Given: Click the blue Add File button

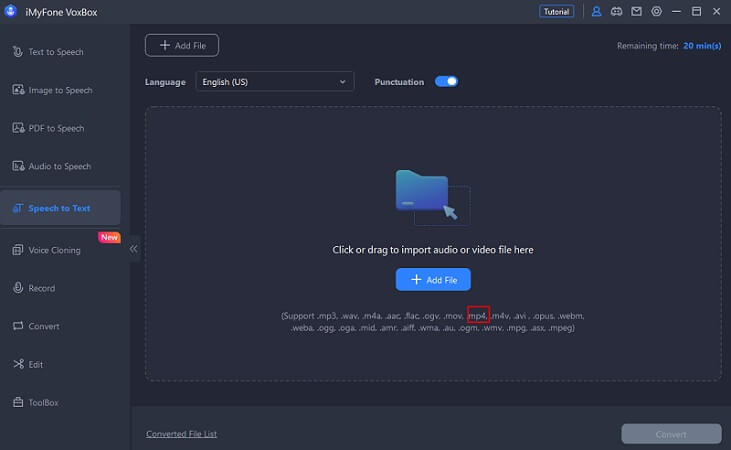Looking at the screenshot, I should coord(433,279).
